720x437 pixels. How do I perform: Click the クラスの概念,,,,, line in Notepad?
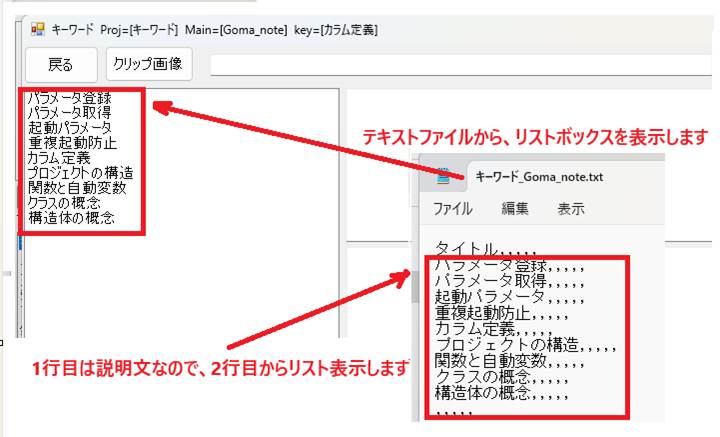[502, 377]
